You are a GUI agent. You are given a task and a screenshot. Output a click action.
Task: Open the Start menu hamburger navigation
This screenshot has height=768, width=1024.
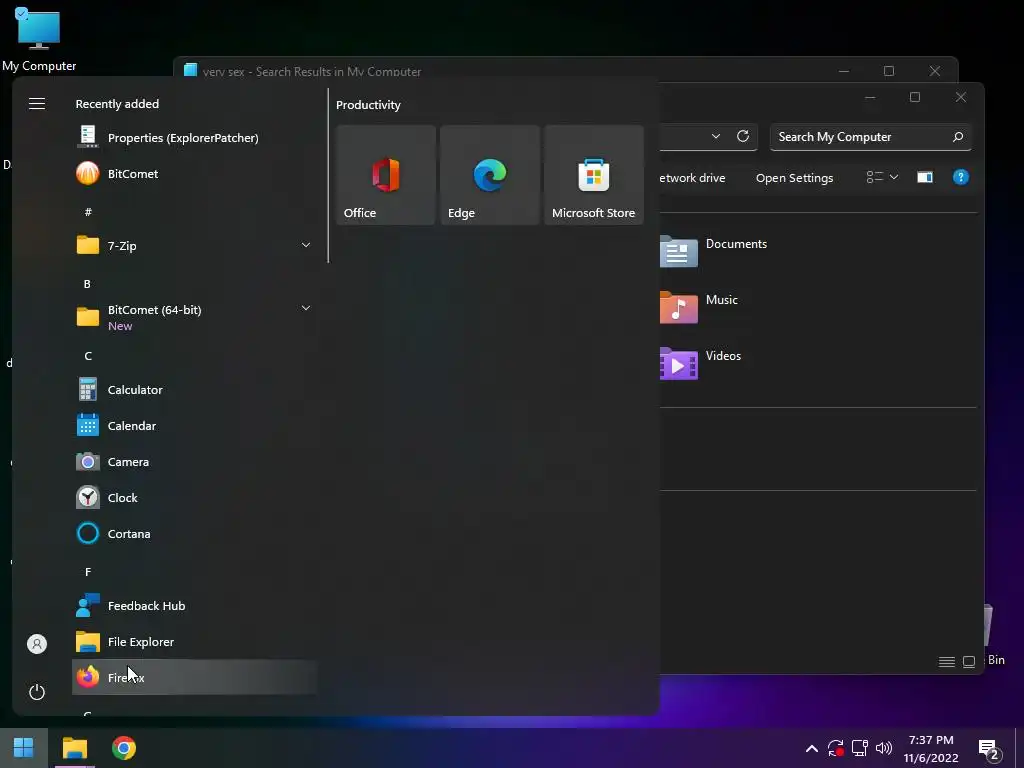coord(37,104)
